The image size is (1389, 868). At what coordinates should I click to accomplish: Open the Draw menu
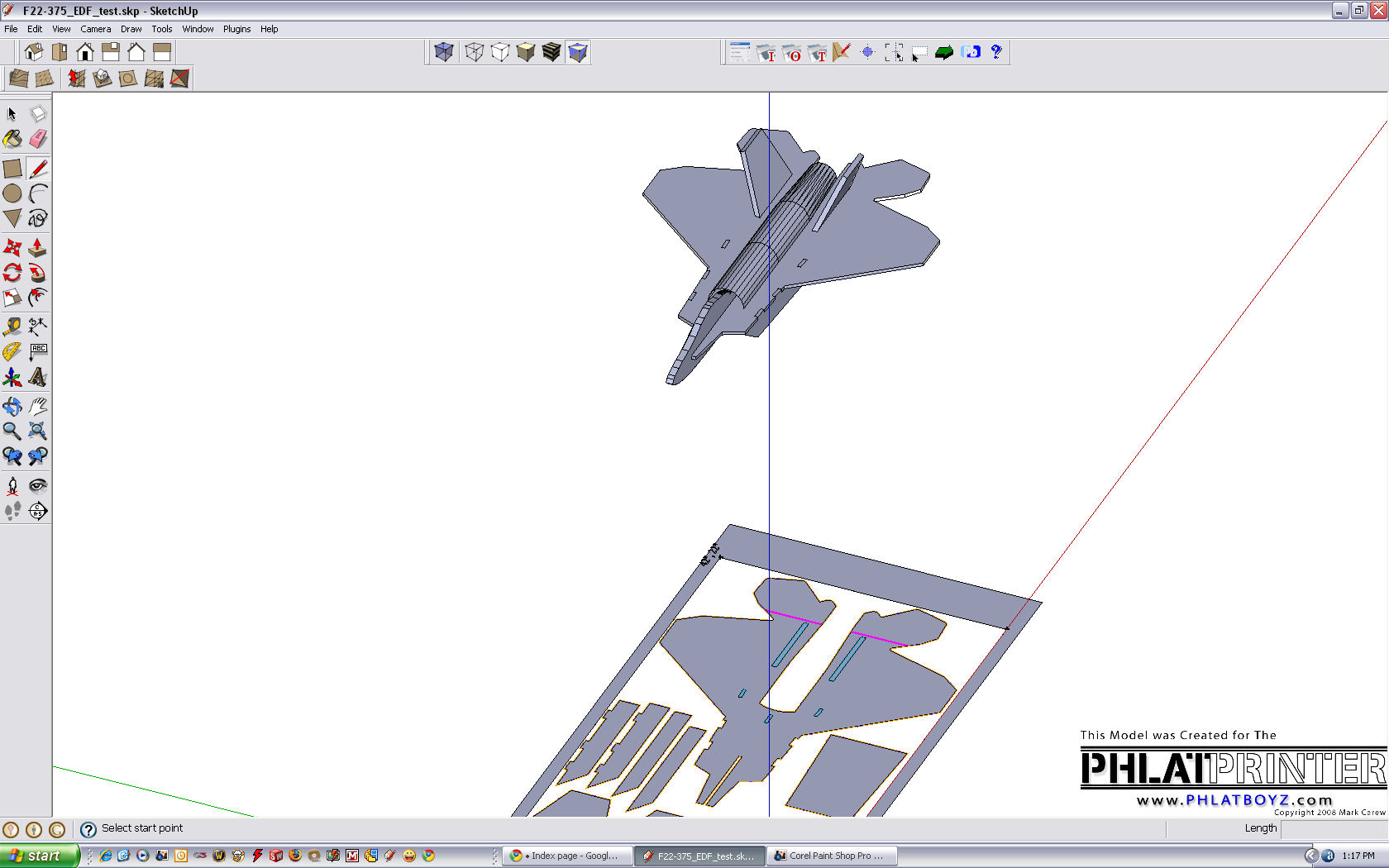point(131,29)
